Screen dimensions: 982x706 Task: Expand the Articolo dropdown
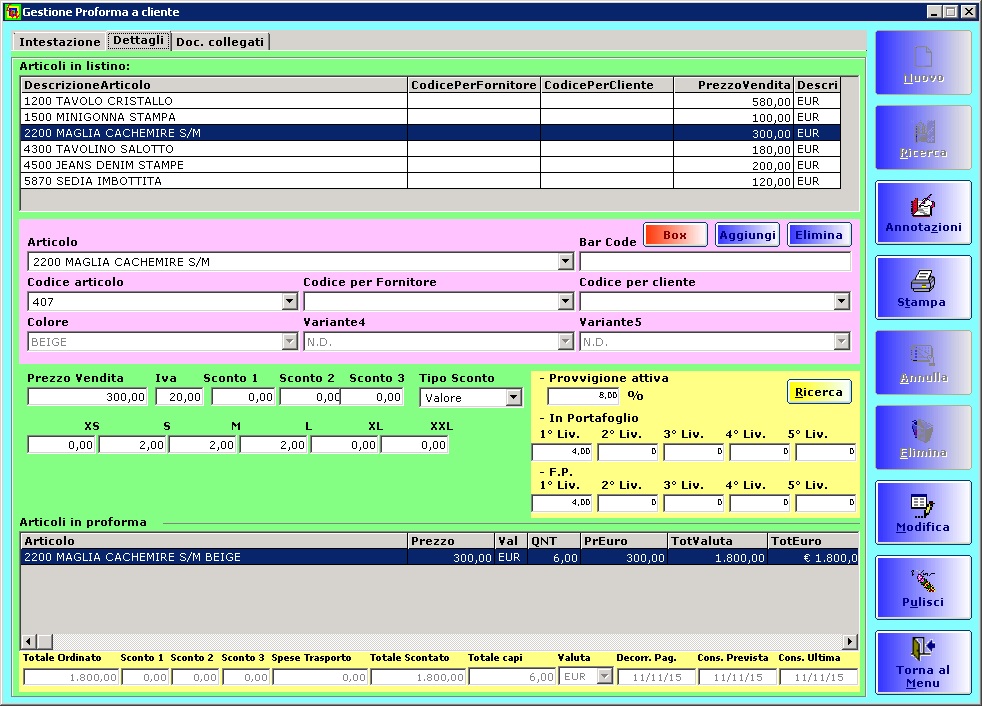566,261
